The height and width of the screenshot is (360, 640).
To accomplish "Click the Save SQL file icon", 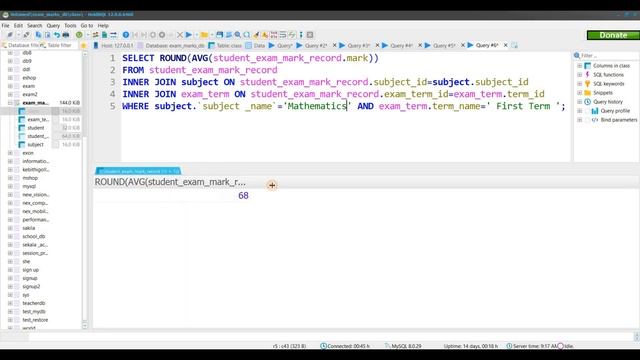I will tap(220, 35).
